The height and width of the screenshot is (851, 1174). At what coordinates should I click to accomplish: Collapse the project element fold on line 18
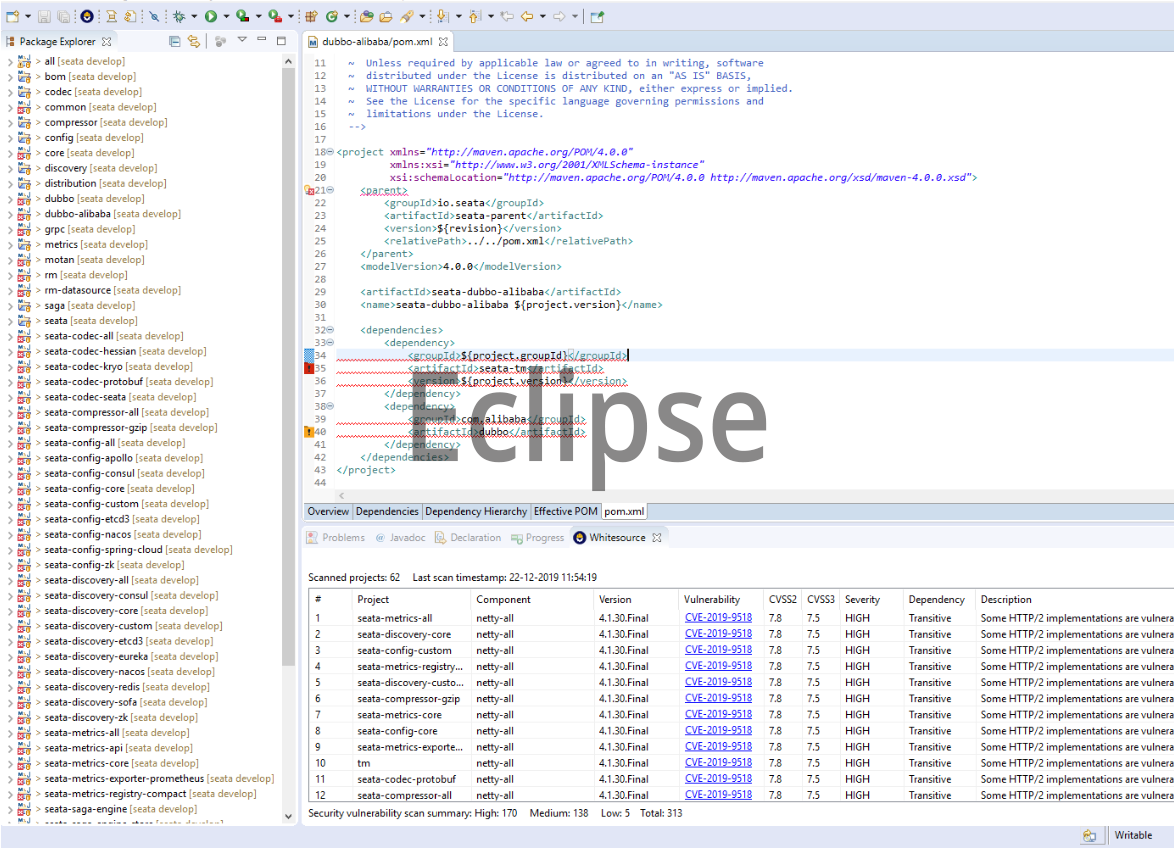click(330, 152)
